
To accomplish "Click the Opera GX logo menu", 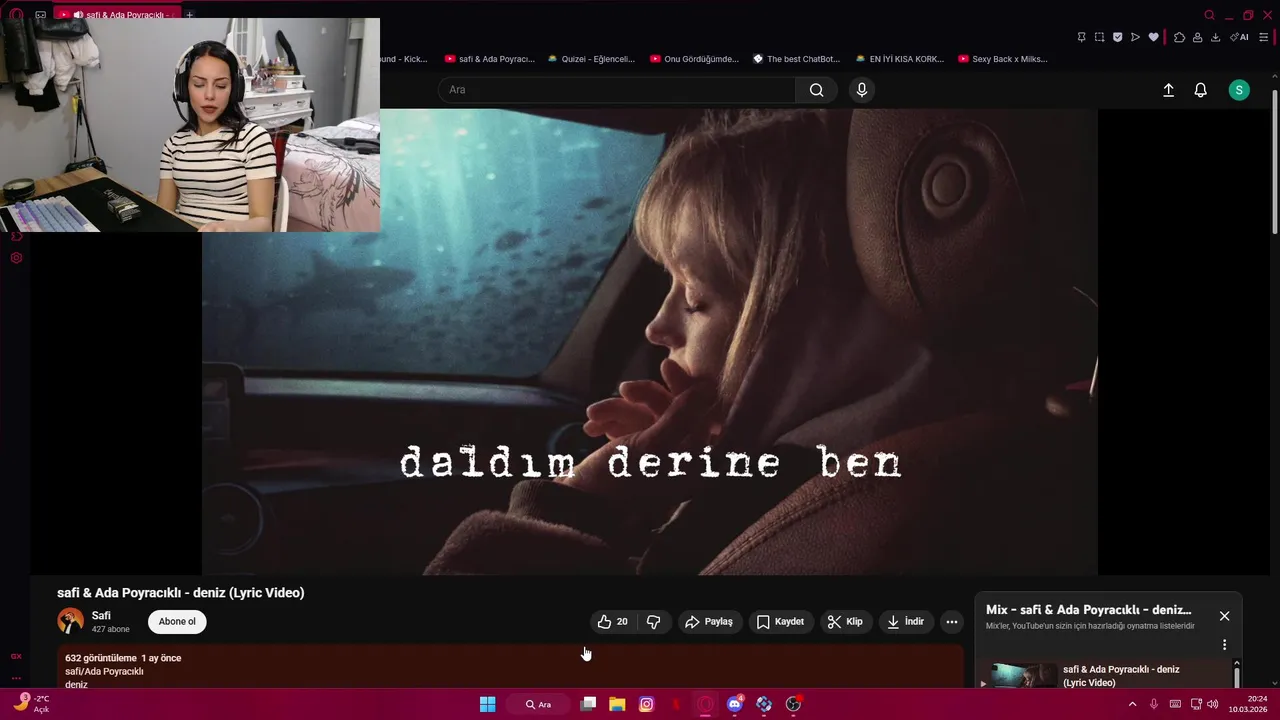I will (16, 15).
